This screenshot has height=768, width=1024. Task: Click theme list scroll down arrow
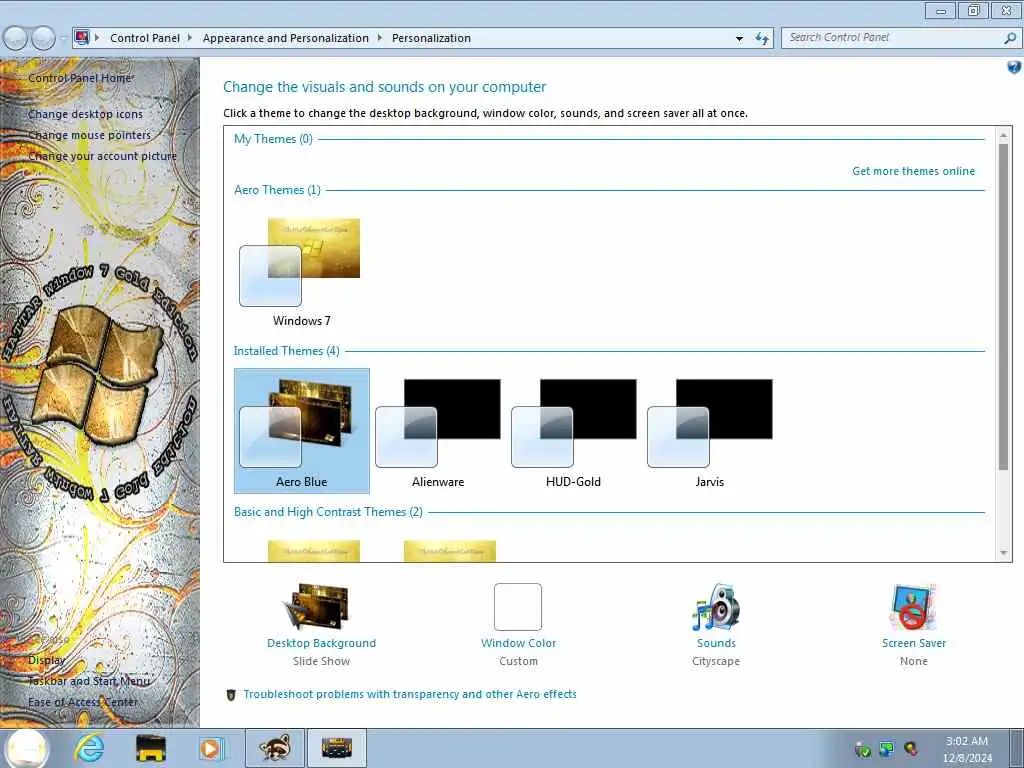click(x=1003, y=553)
